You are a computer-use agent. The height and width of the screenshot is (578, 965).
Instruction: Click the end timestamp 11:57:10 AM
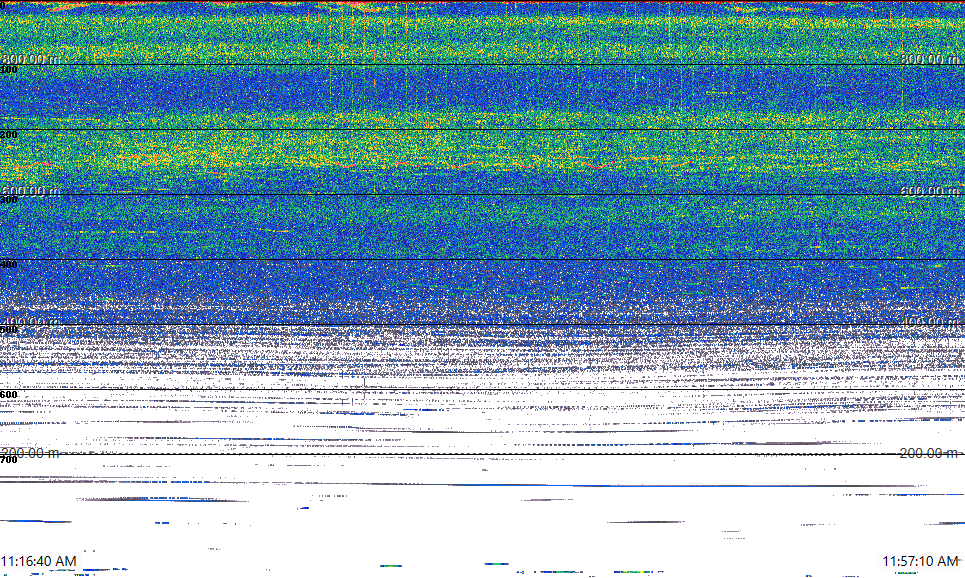920,561
